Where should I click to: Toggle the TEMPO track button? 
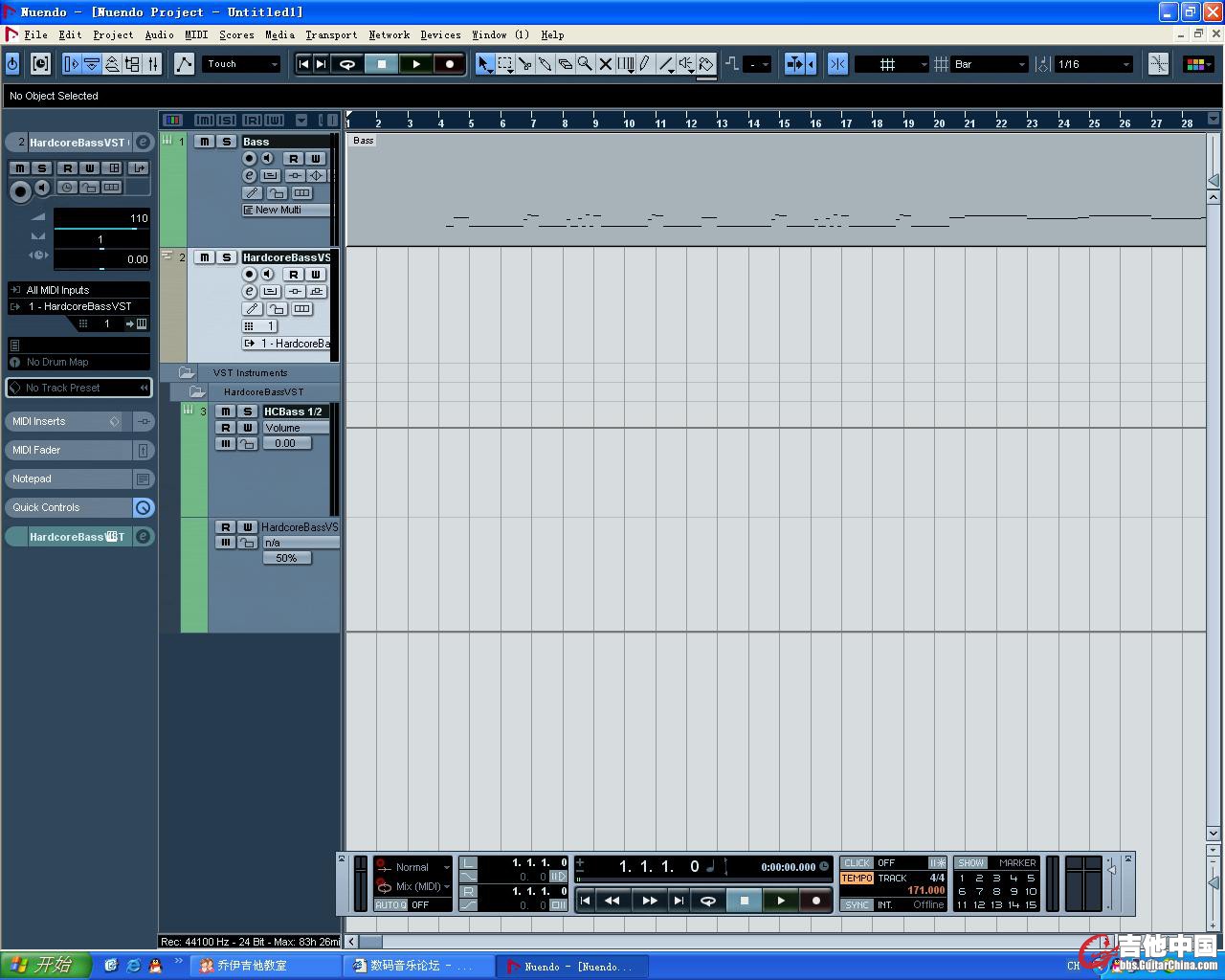tap(857, 878)
